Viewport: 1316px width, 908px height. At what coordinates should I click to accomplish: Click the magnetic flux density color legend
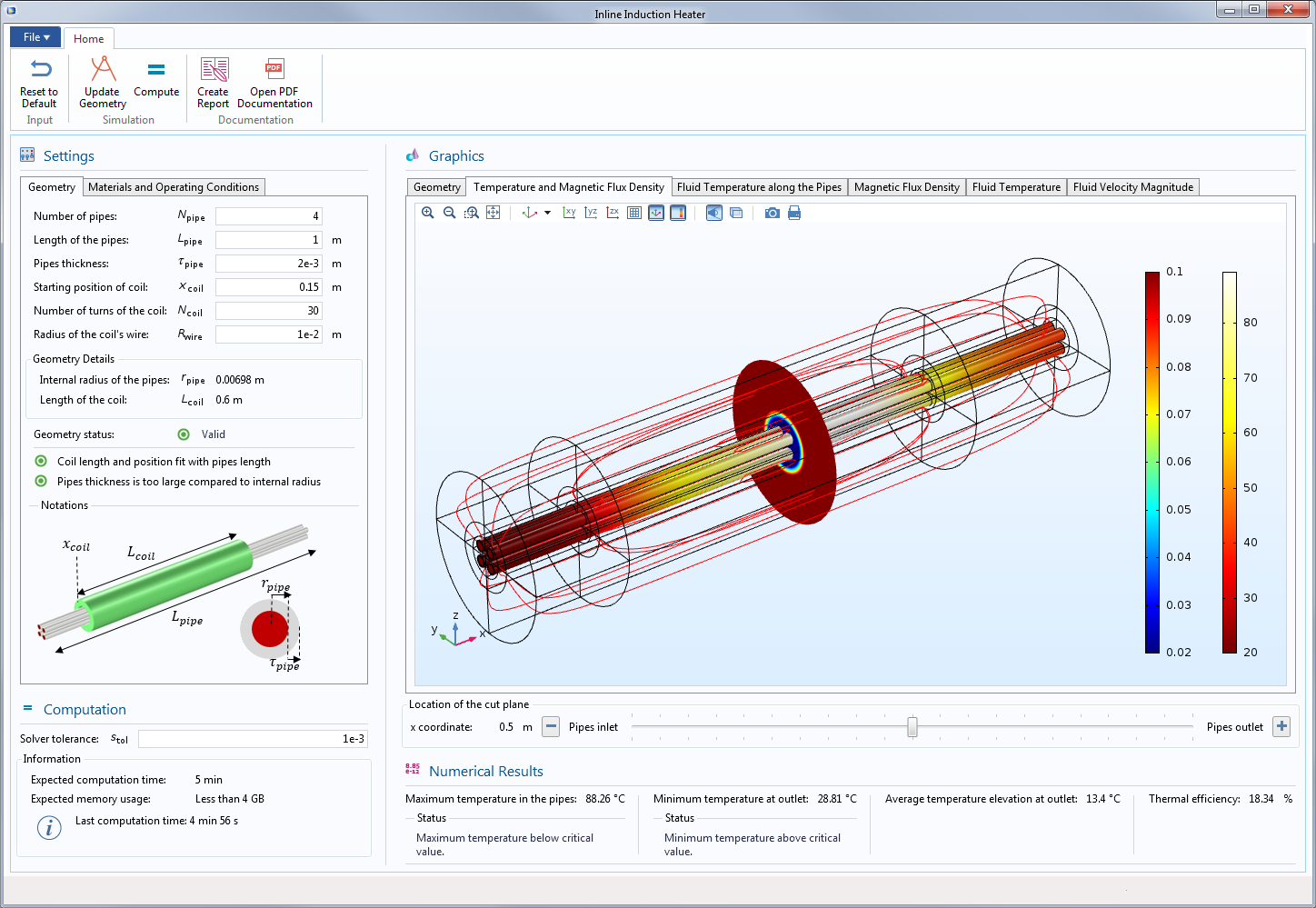[x=1152, y=462]
